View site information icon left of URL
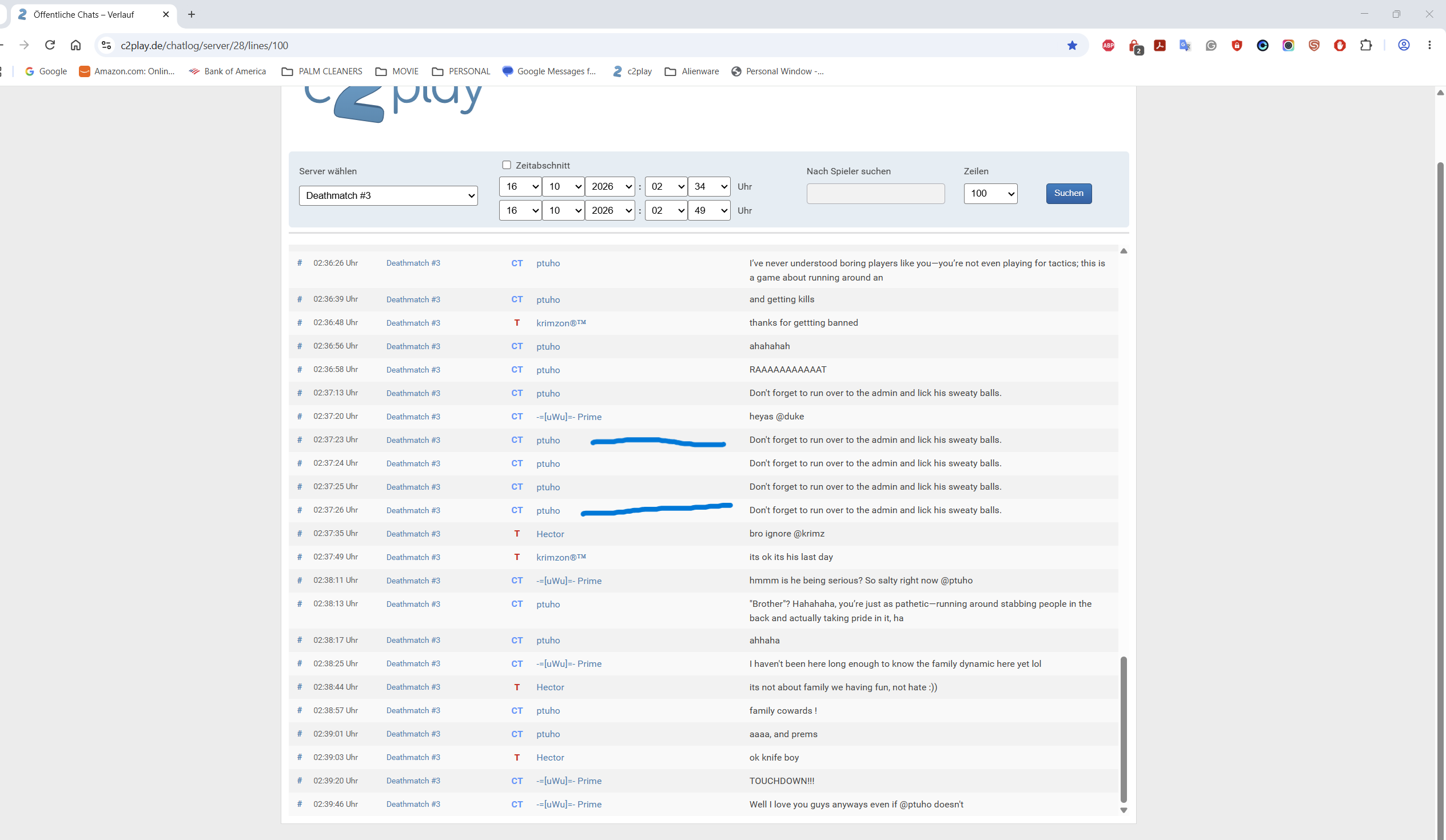The image size is (1446, 840). click(x=106, y=45)
